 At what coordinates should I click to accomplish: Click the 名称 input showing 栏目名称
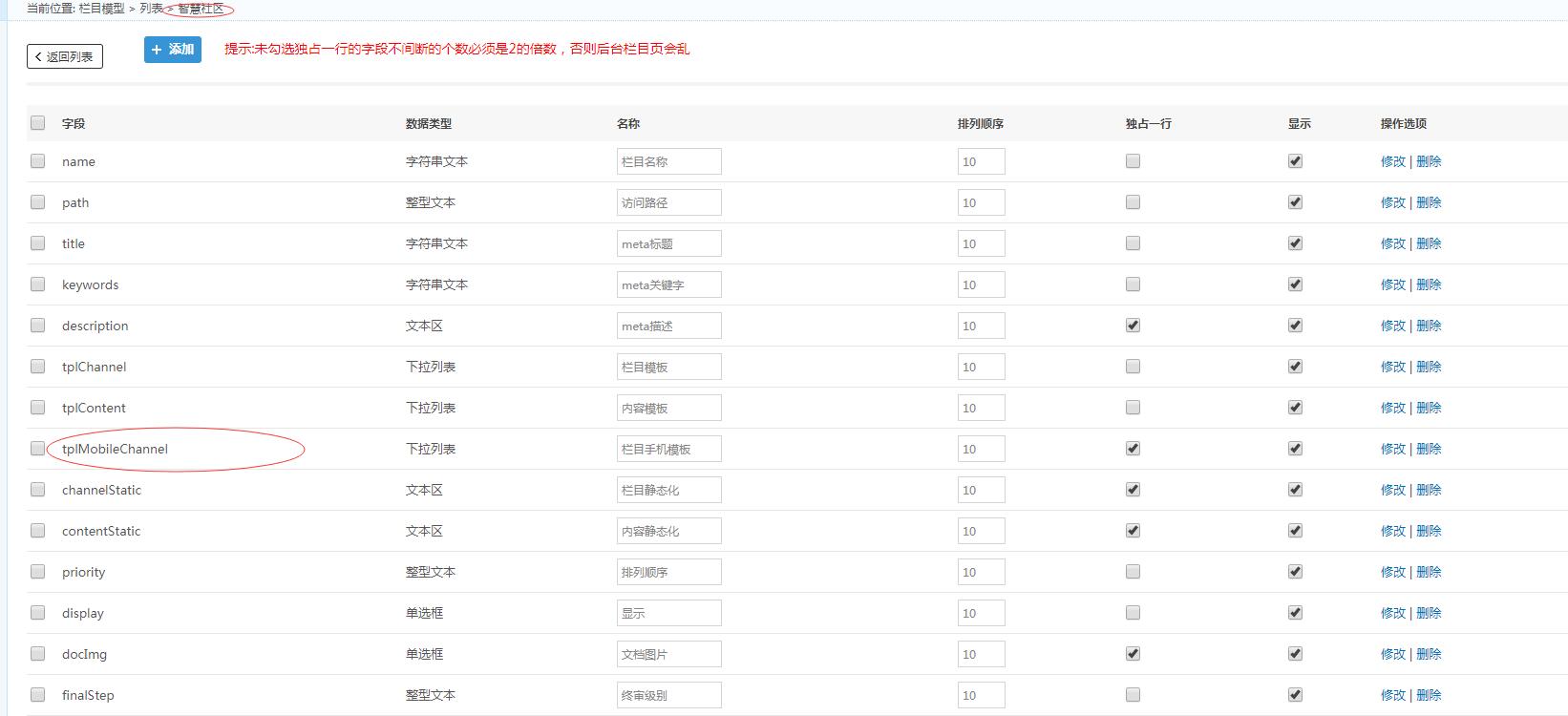[x=668, y=161]
